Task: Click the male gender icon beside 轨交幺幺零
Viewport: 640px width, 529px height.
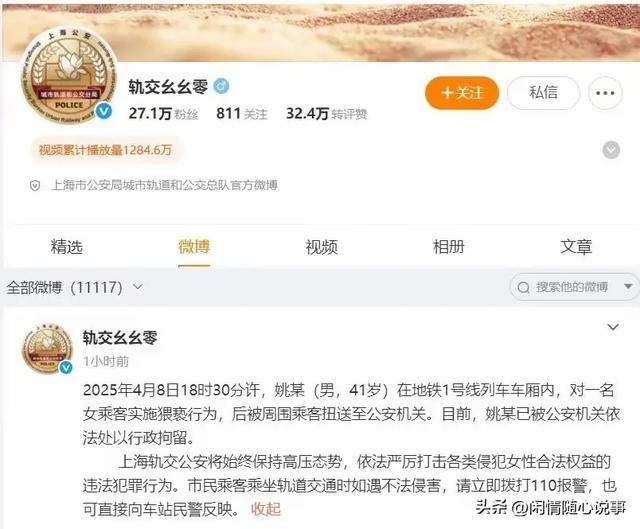Action: pos(221,86)
